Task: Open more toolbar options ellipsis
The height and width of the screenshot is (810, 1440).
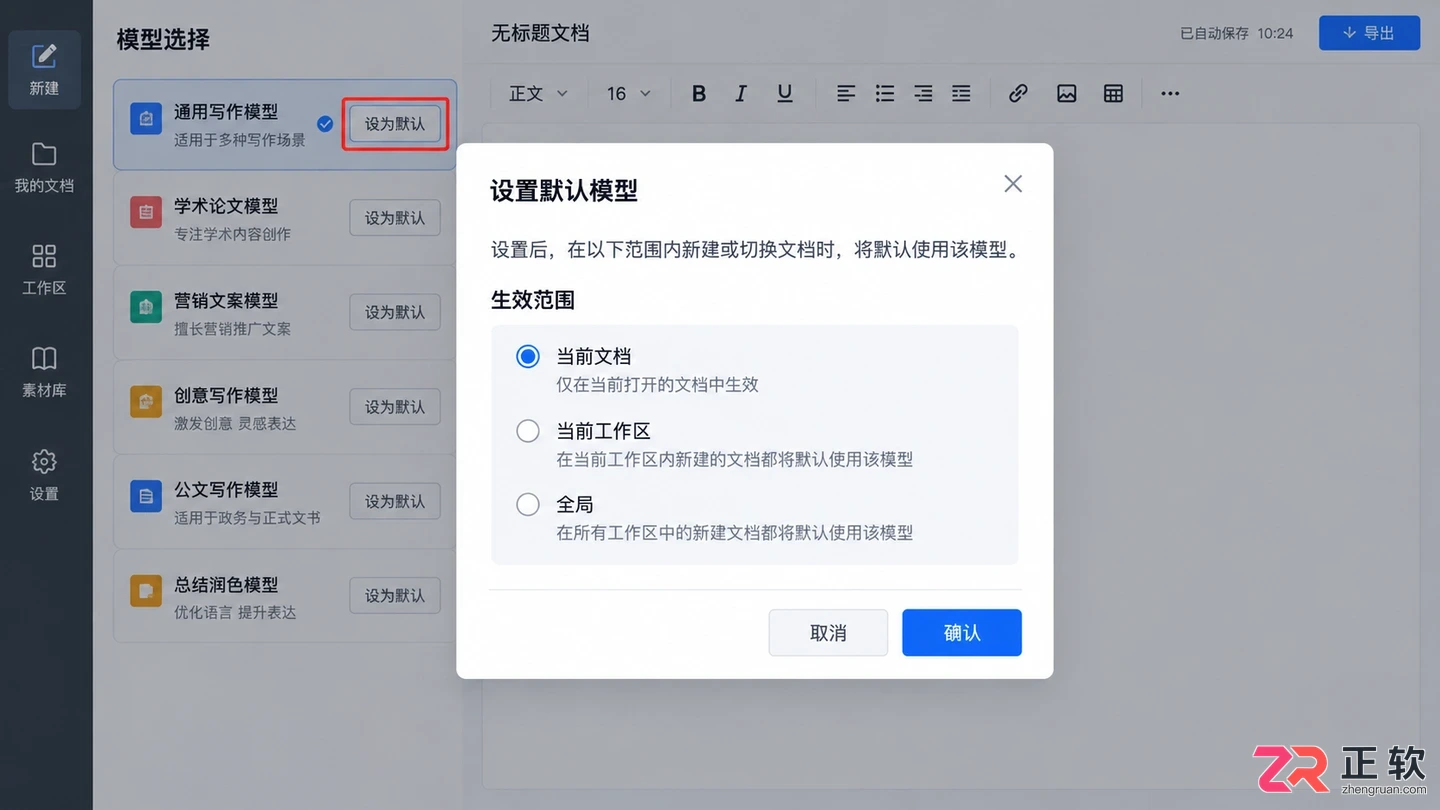Action: click(1170, 93)
